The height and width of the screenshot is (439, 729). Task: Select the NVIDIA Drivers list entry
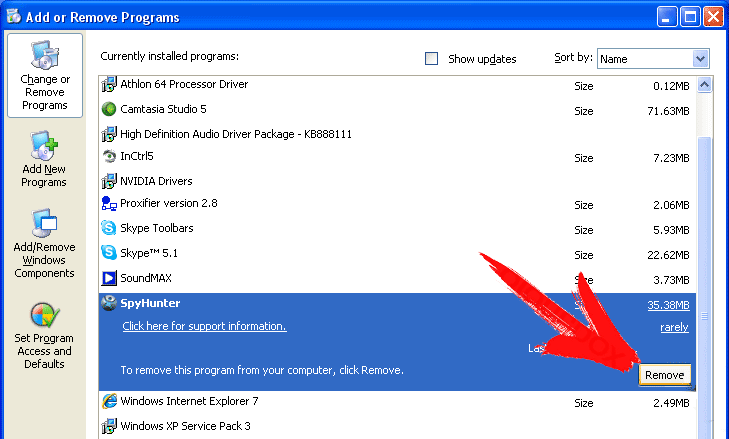[398, 181]
